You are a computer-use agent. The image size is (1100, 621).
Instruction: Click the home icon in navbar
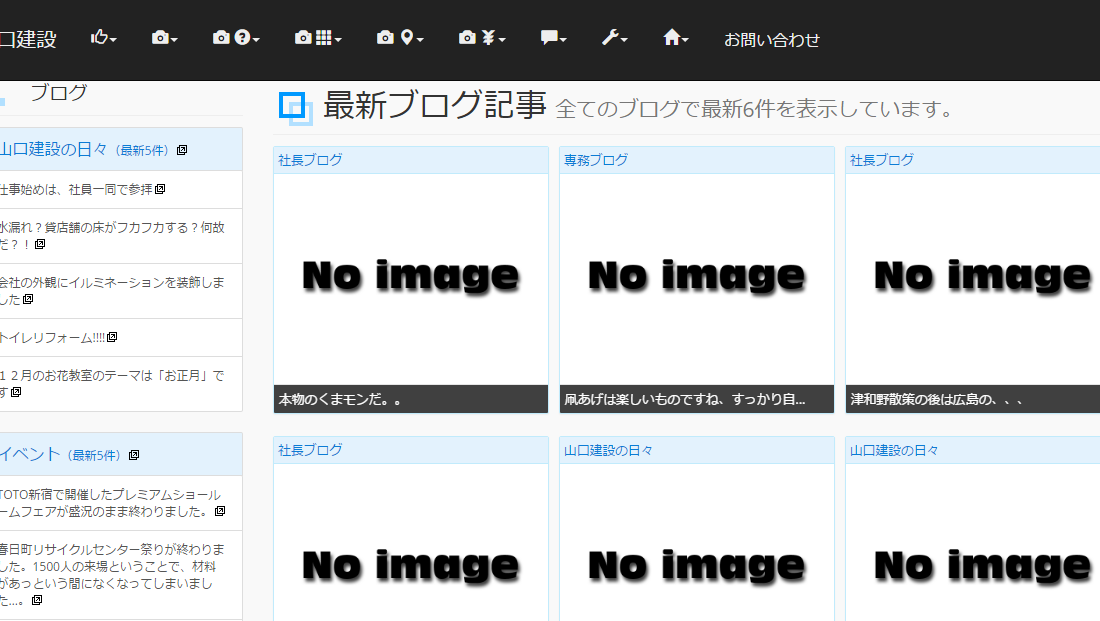[x=676, y=39]
